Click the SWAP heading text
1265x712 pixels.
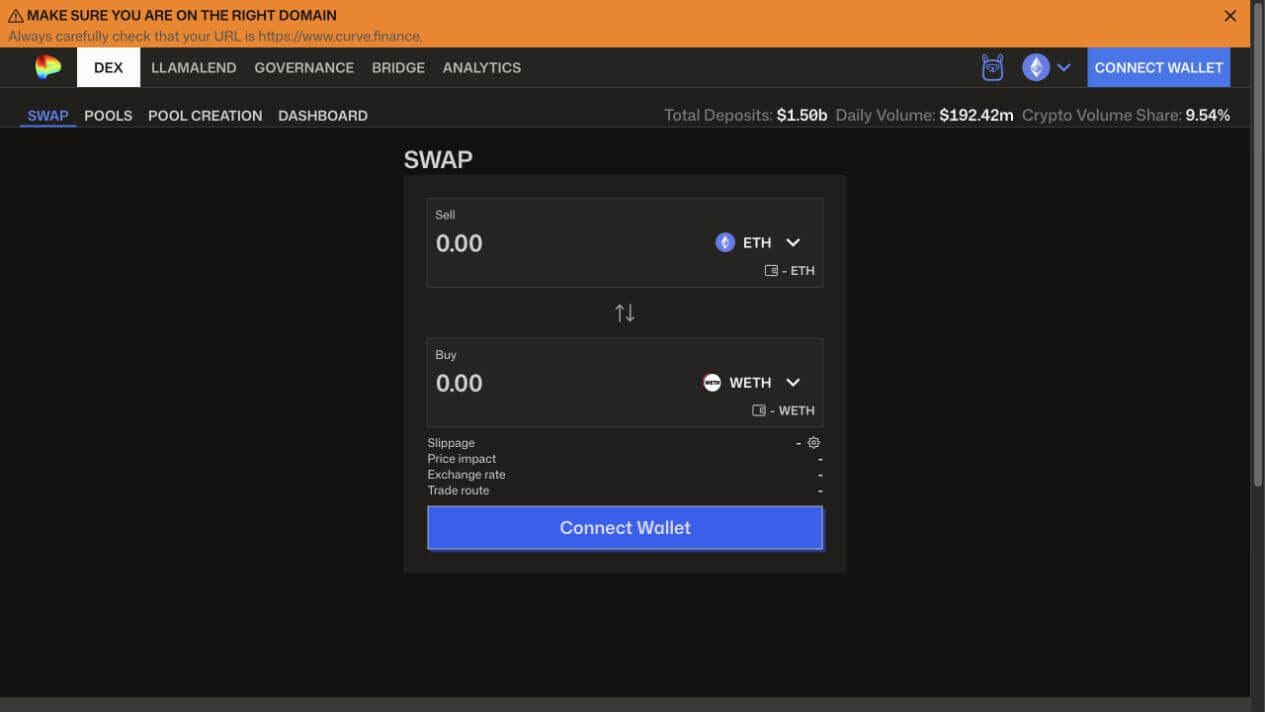438,160
